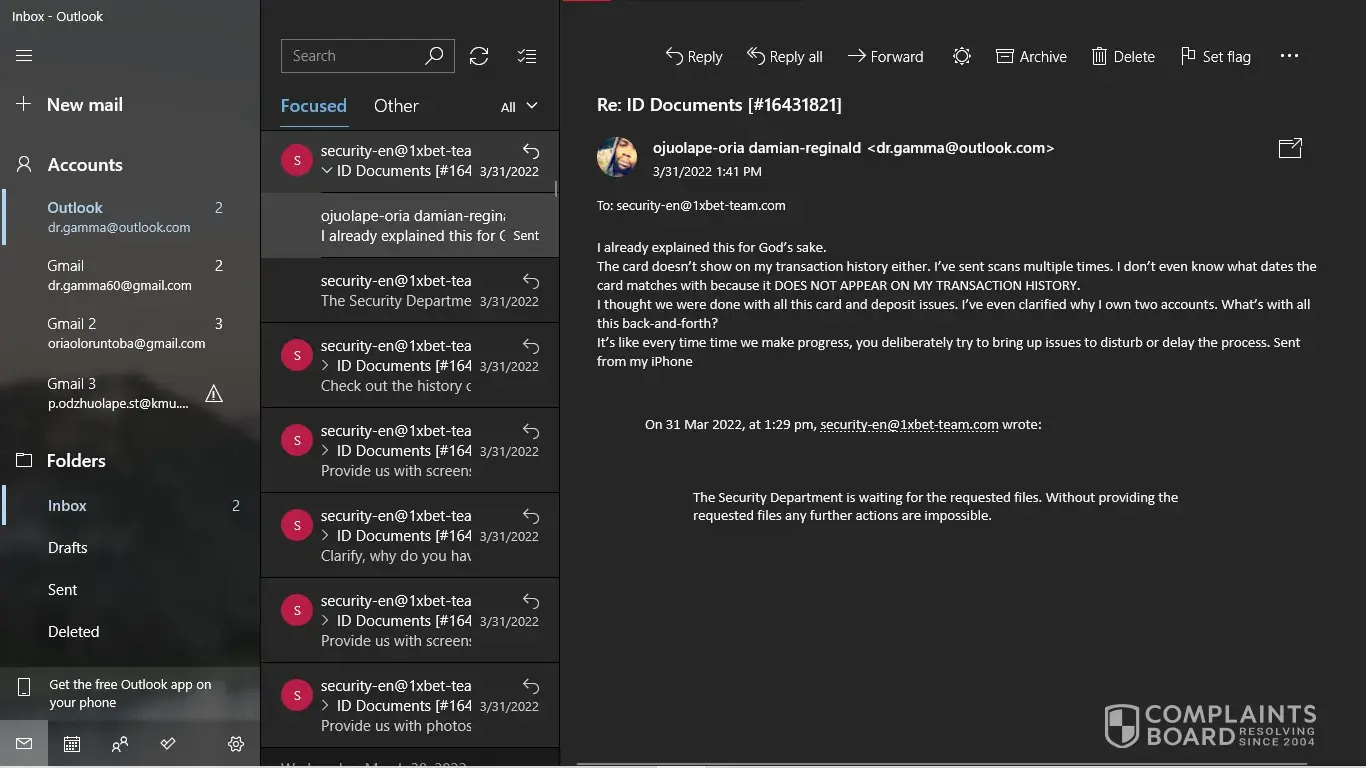Switch to the Other tab
Screen dimensions: 1366x768
click(396, 106)
